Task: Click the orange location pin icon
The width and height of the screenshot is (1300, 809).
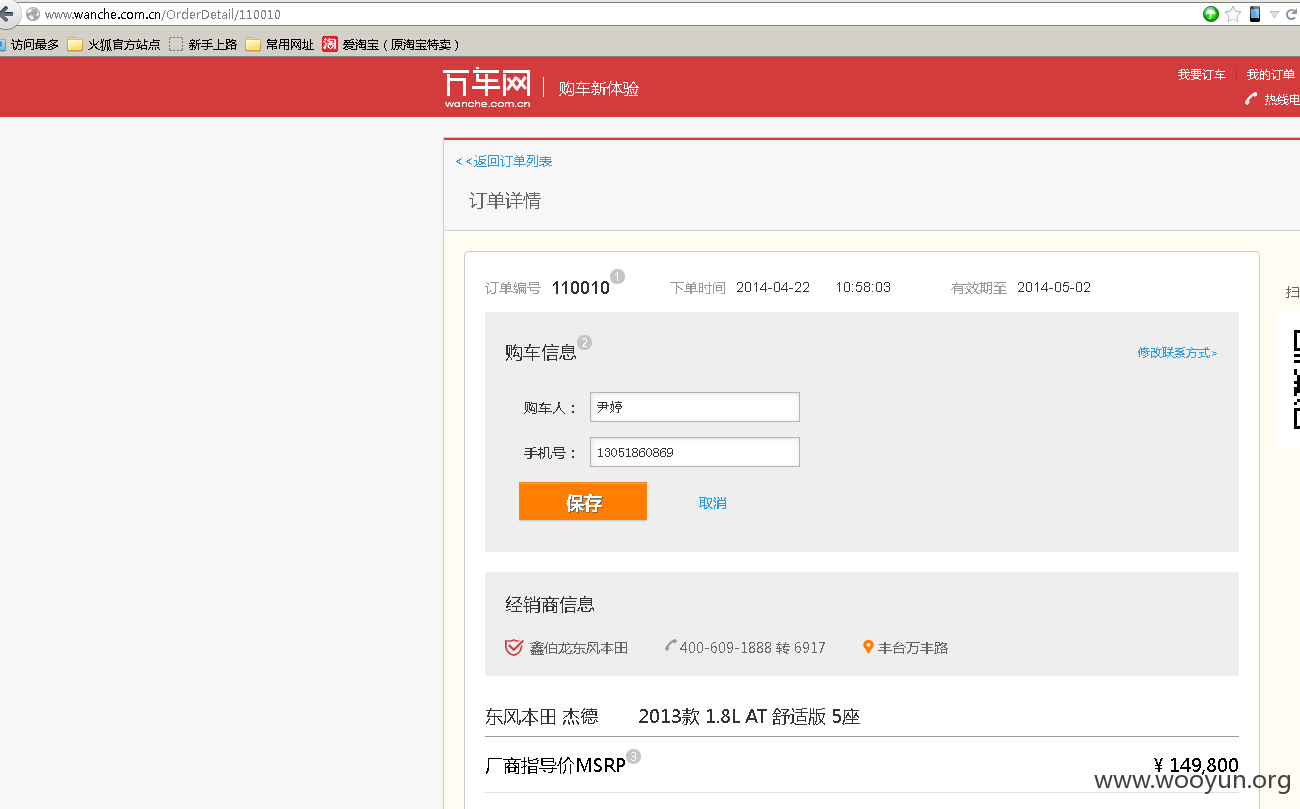Action: (x=868, y=647)
